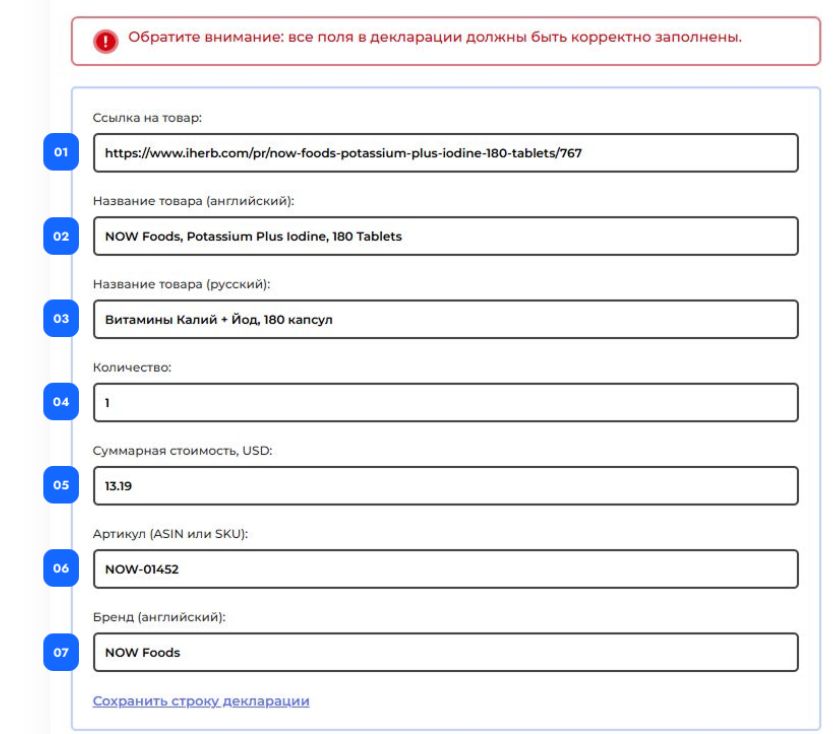Select the blue 05 number badge
Viewport: 839px width, 734px height.
click(61, 485)
